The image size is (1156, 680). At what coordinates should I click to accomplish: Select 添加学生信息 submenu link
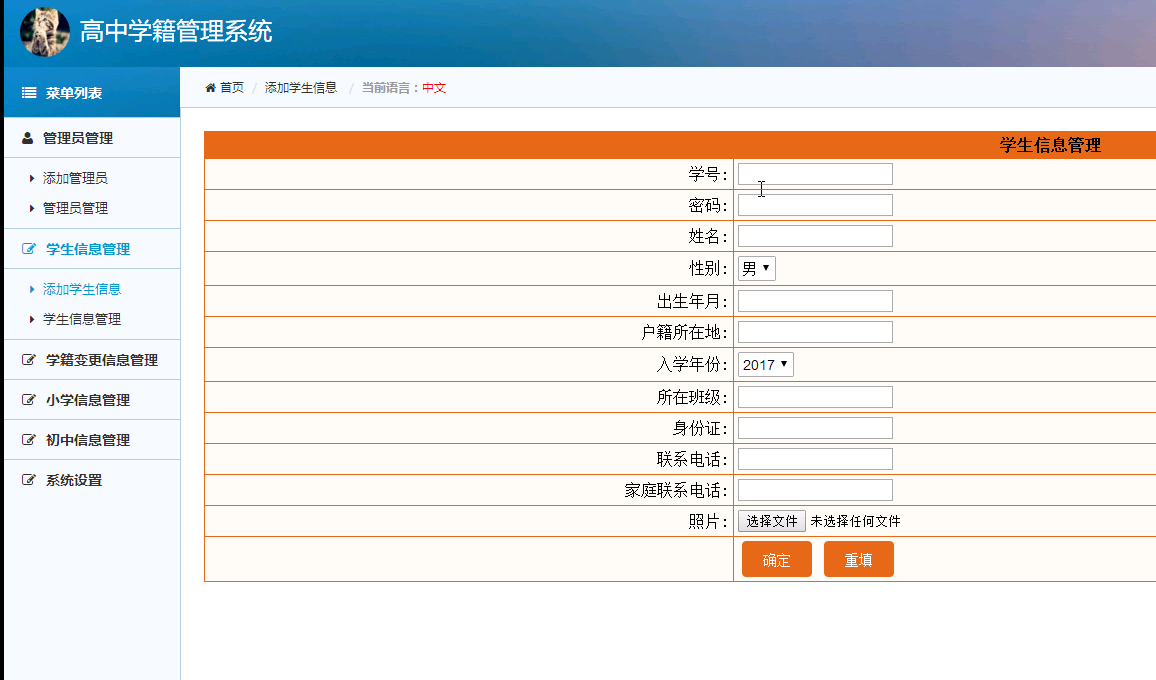tap(82, 289)
